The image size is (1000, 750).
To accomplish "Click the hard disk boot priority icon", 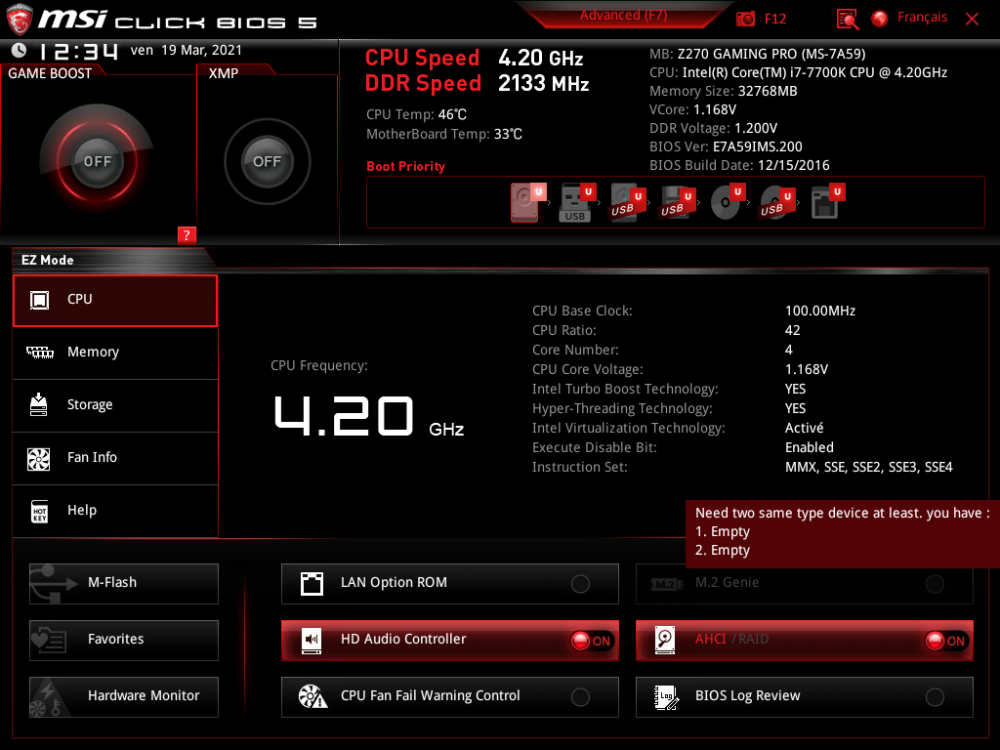I will (526, 203).
